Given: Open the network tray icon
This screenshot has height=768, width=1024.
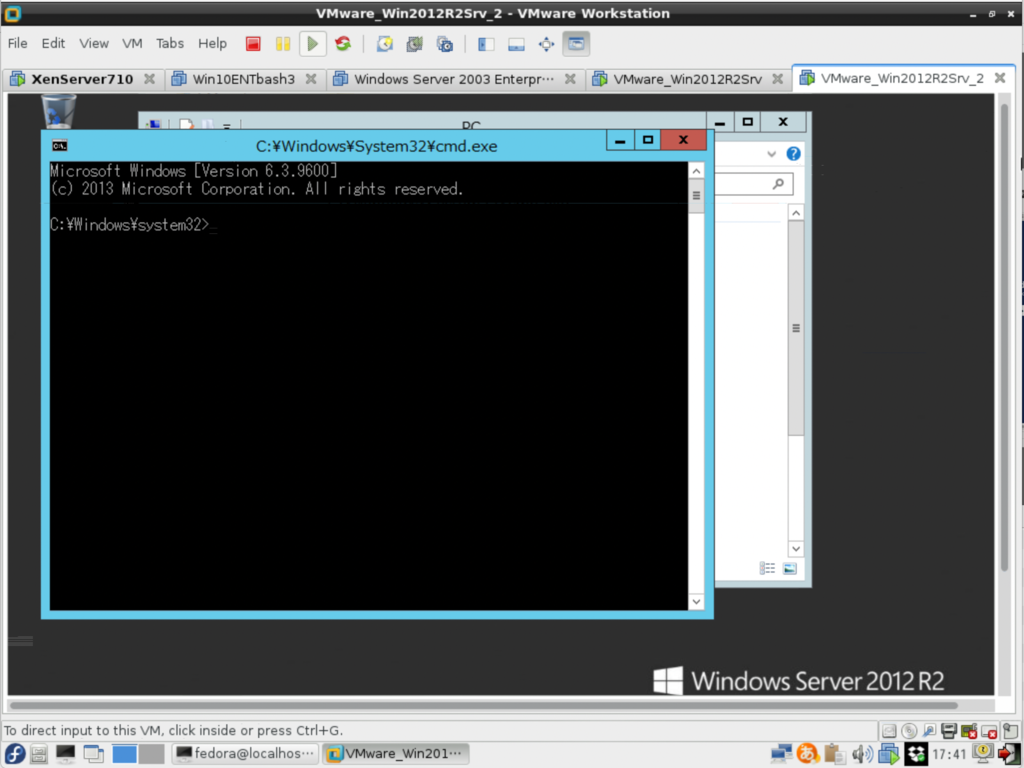Looking at the screenshot, I should 781,754.
